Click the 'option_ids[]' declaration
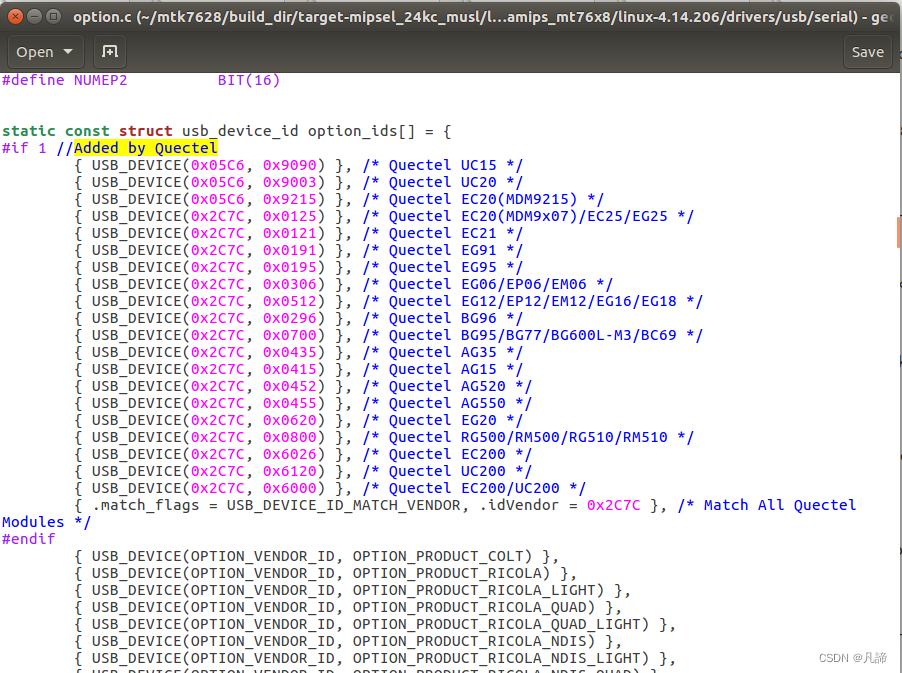The image size is (902, 673). (361, 131)
